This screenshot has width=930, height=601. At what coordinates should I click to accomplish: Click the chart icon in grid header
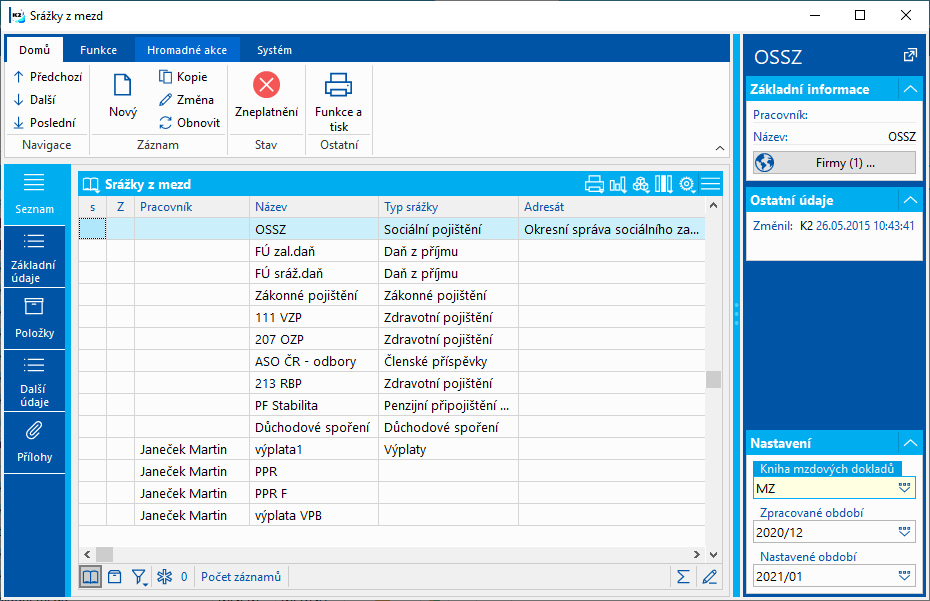pyautogui.click(x=617, y=185)
